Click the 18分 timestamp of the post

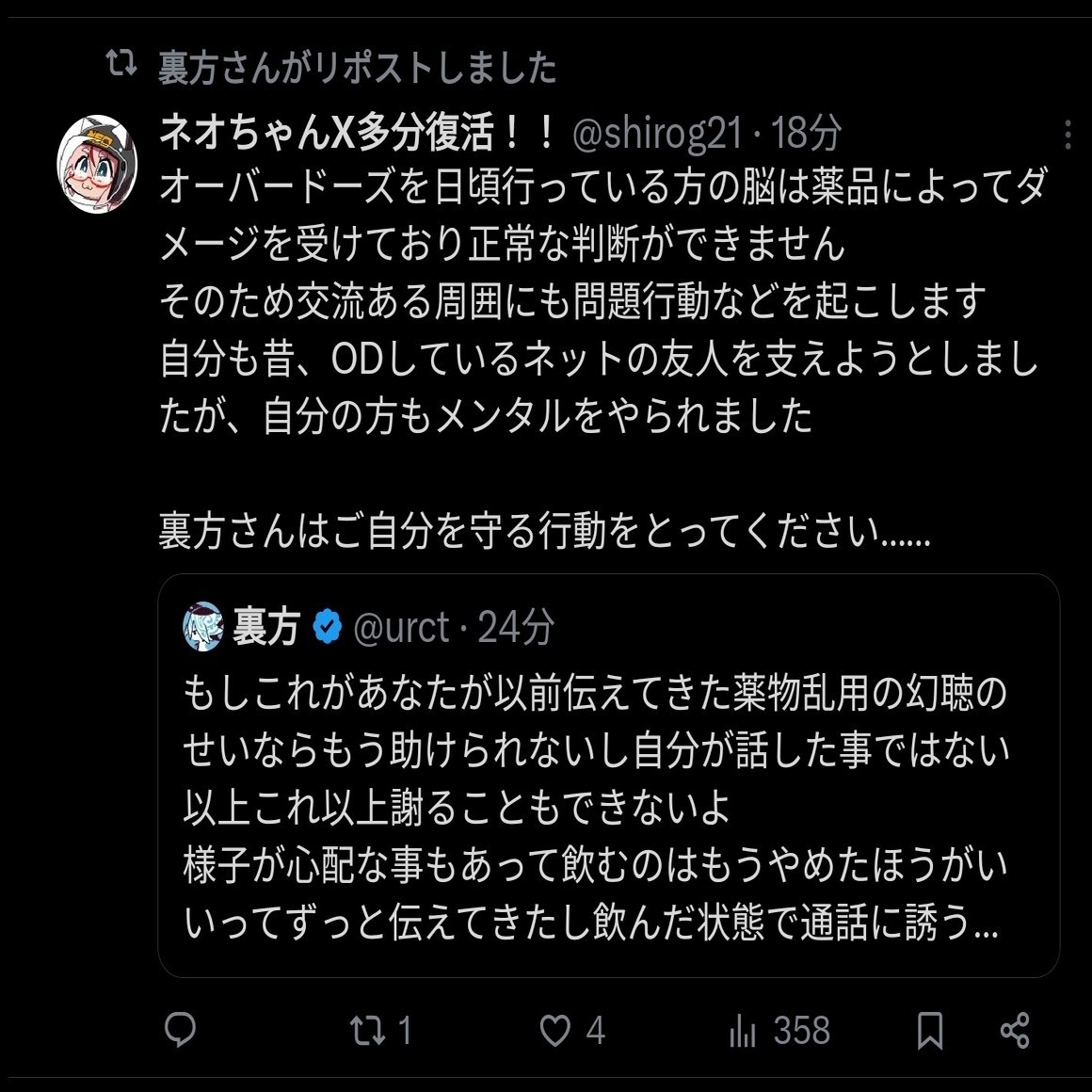point(806,134)
